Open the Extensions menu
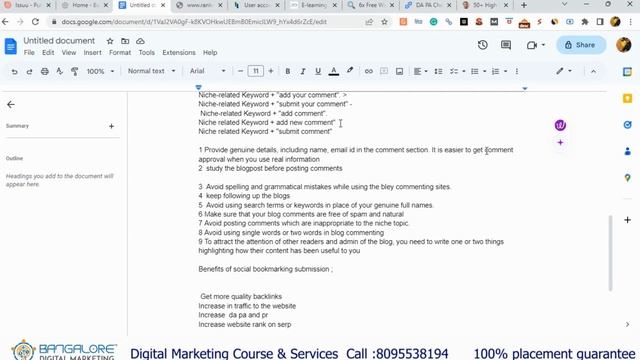The image size is (640, 360). [x=179, y=53]
